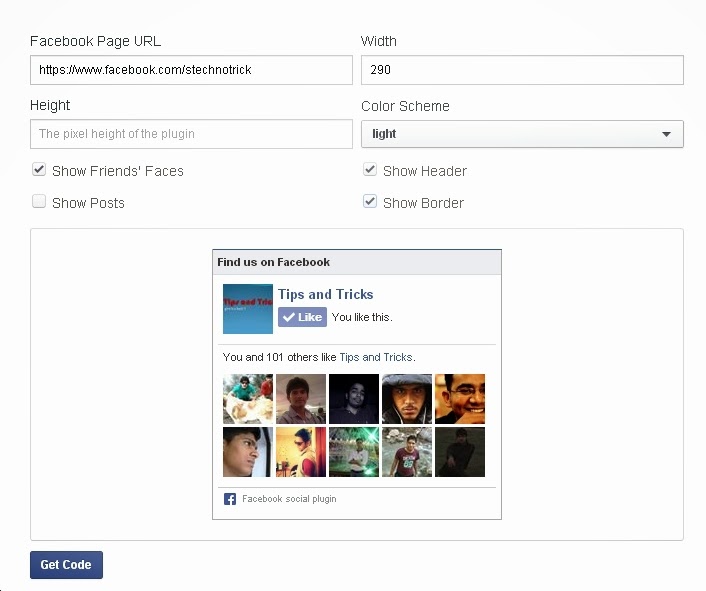Click hooded man photo in top row
706x591 pixels.
point(407,399)
